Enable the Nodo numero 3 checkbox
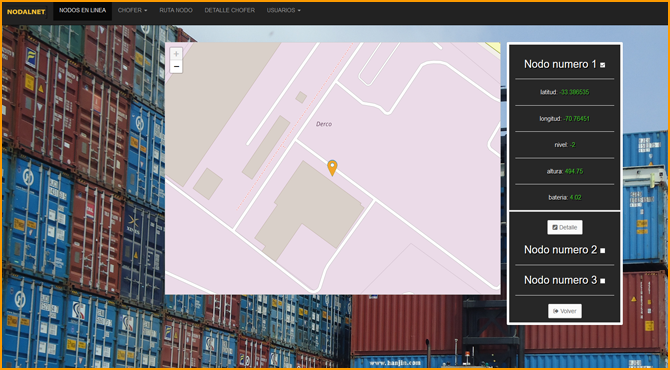Screen dimensions: 670x370 602,281
